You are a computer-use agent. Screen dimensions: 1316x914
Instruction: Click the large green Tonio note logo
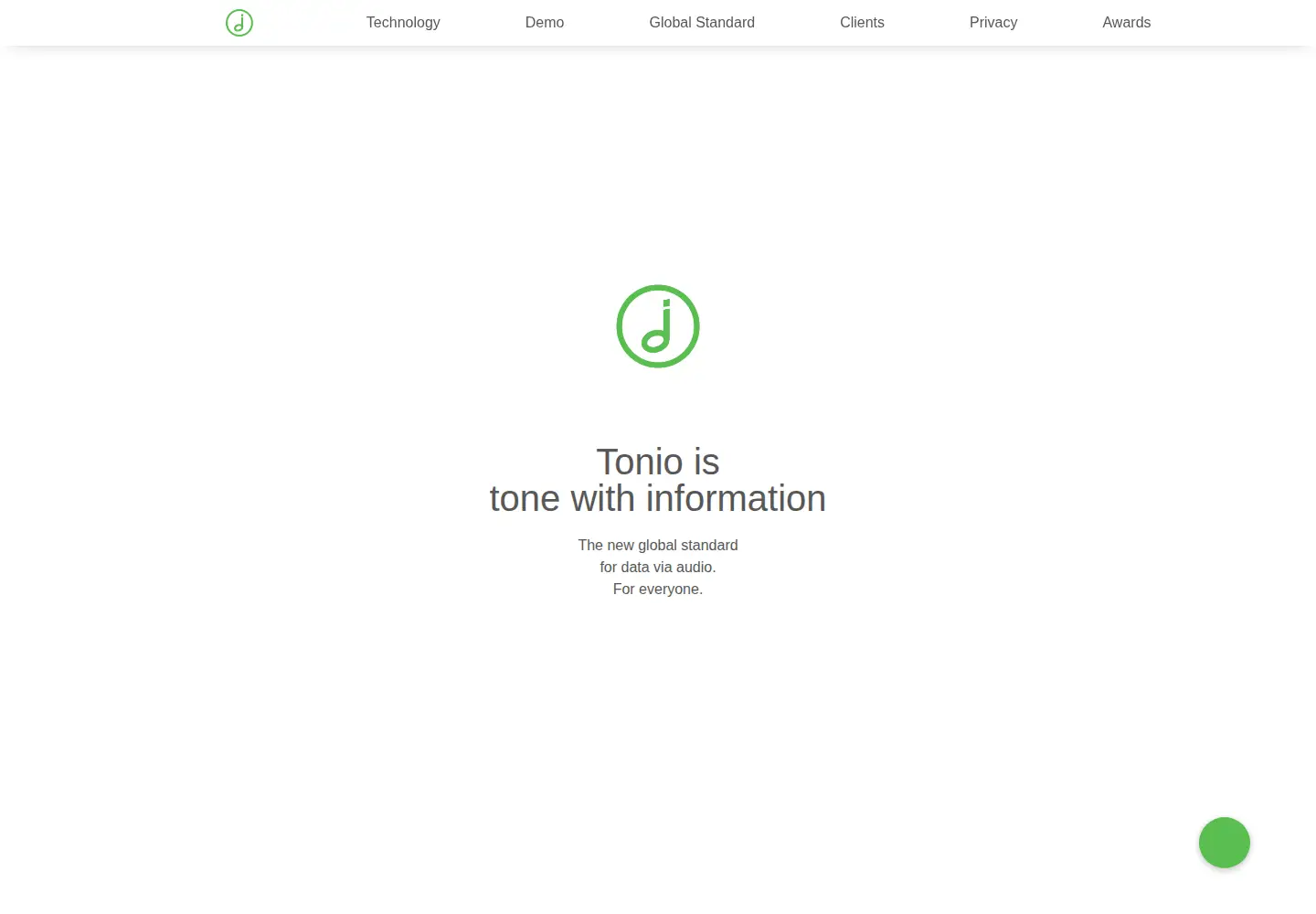click(x=658, y=326)
